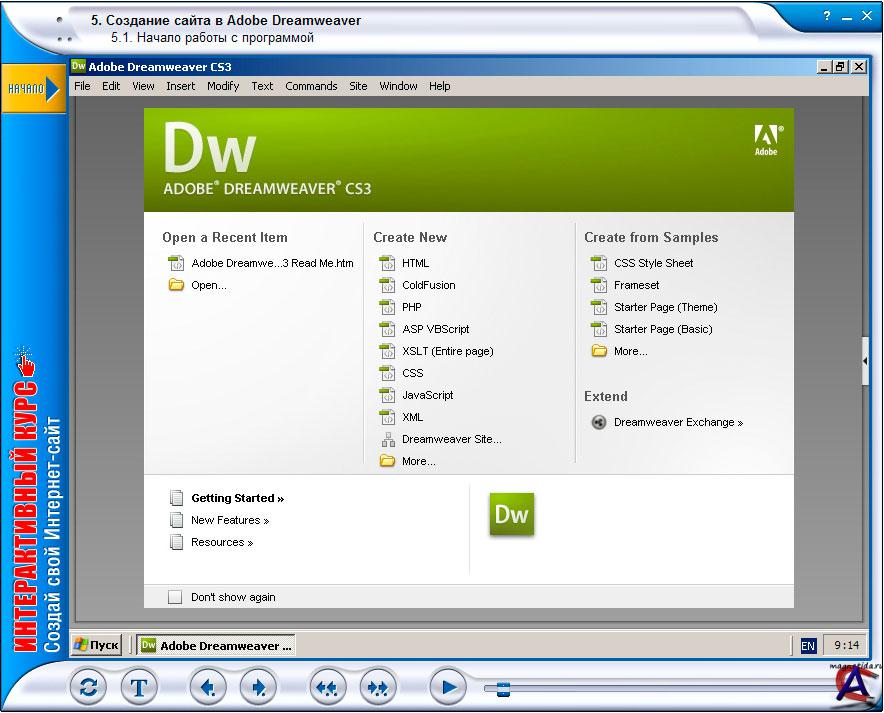Click the JavaScript text link
Screen dimensions: 884x713
pos(427,395)
